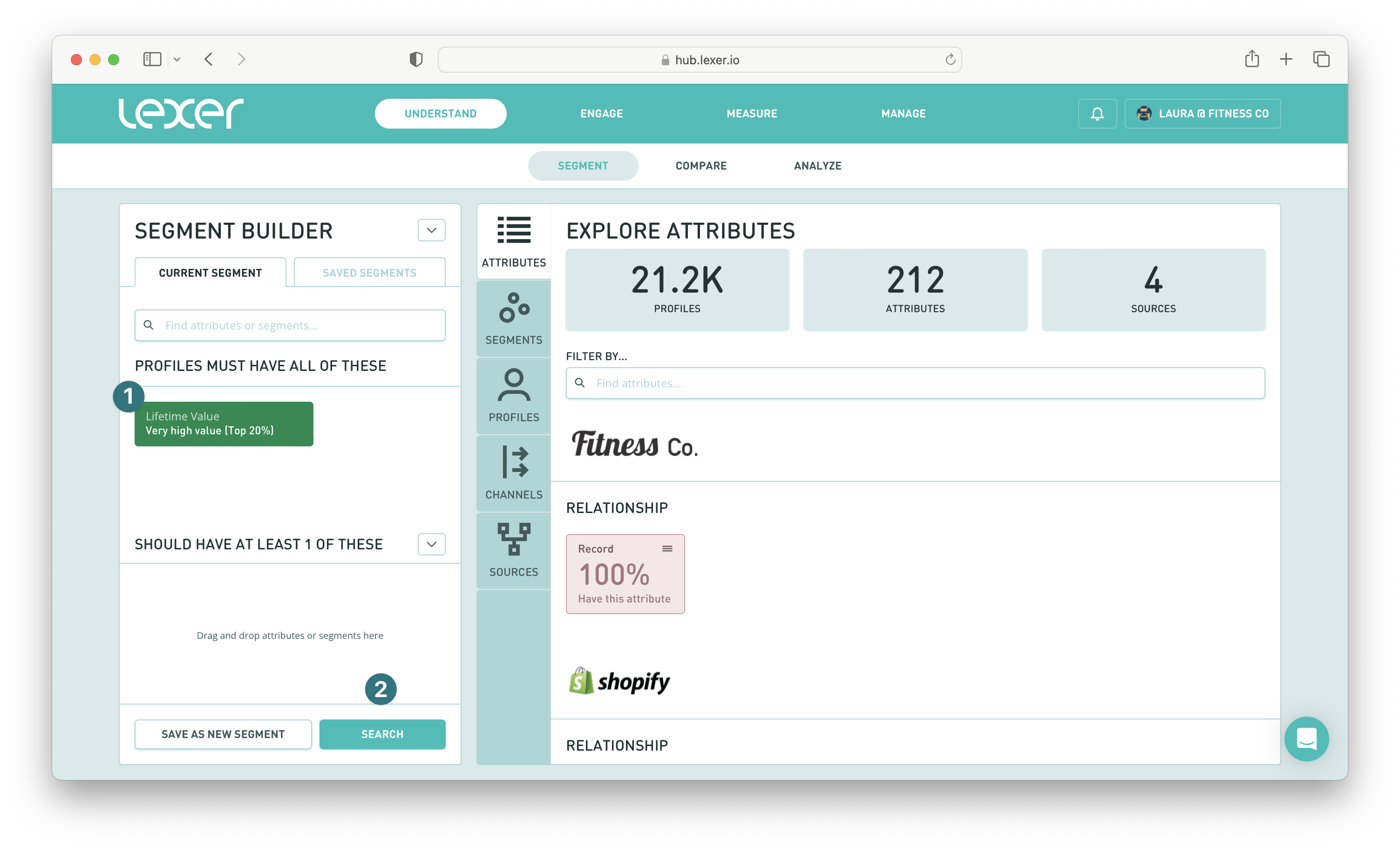Viewport: 1400px width, 849px height.
Task: Select the Lifetime Value attribute chip
Action: [x=224, y=424]
